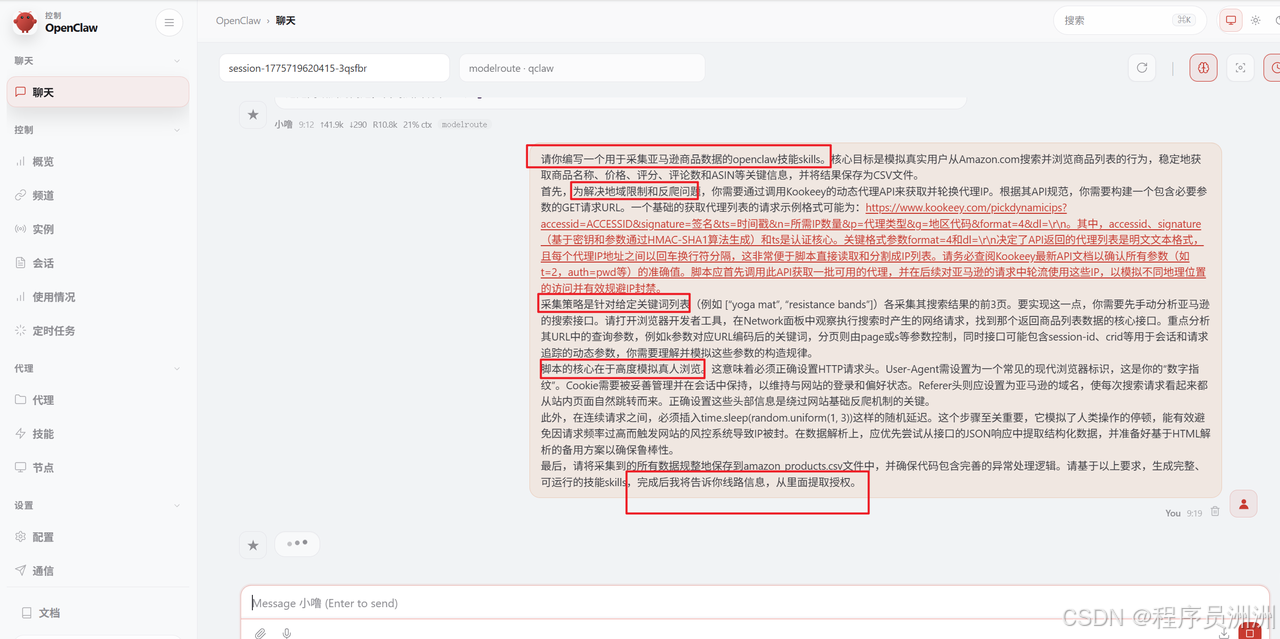Click the 会话 document icon
This screenshot has width=1280, height=639.
point(21,263)
